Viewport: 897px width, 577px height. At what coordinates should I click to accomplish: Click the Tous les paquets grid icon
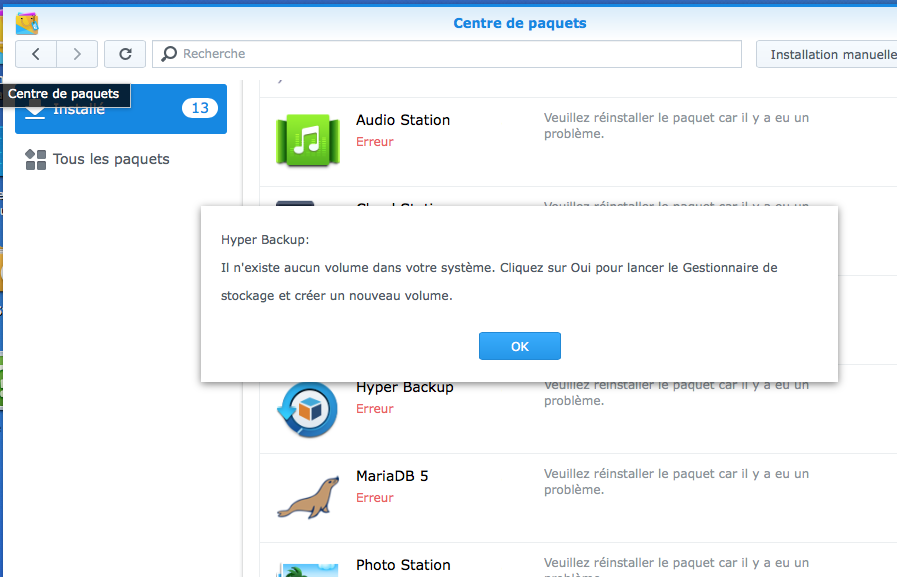pyautogui.click(x=35, y=160)
